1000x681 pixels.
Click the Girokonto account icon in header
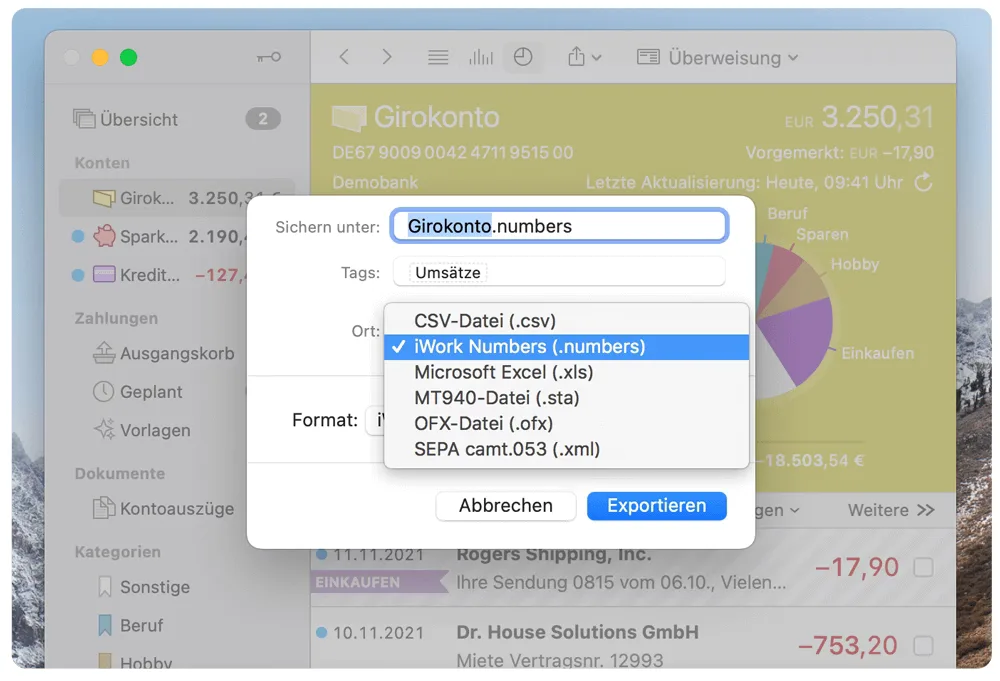pos(349,118)
